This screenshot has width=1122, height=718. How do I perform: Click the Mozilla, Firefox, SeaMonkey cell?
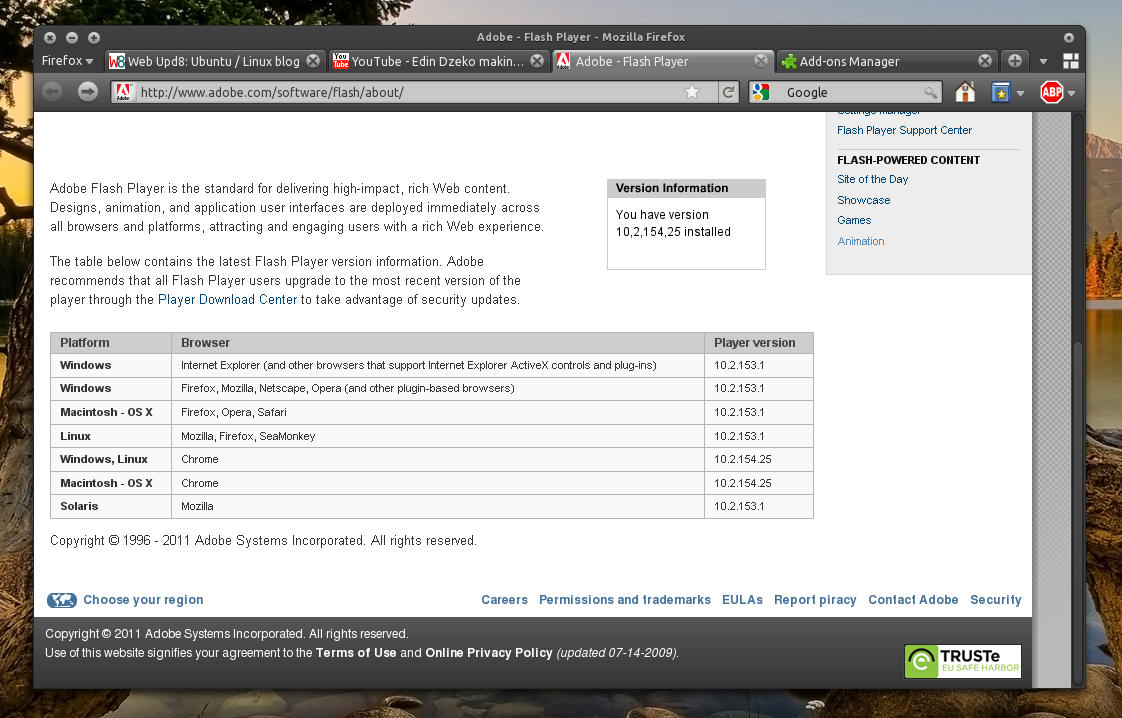[438, 436]
